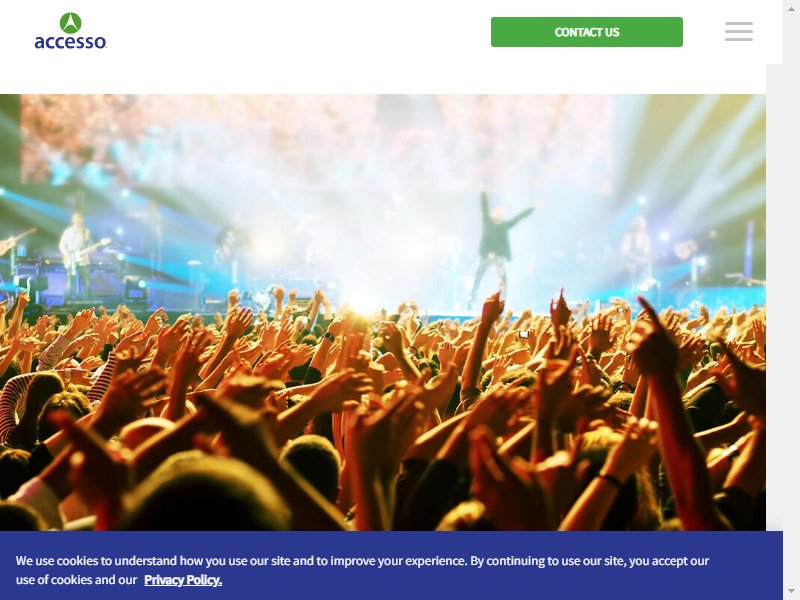800x600 pixels.
Task: Click the empty white header area beside logo
Action: pos(298,32)
